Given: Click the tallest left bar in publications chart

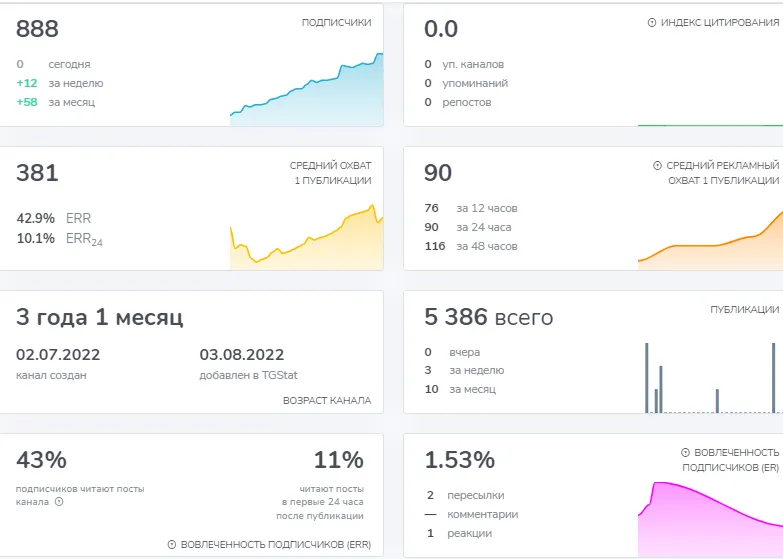Looking at the screenshot, I should (x=647, y=378).
